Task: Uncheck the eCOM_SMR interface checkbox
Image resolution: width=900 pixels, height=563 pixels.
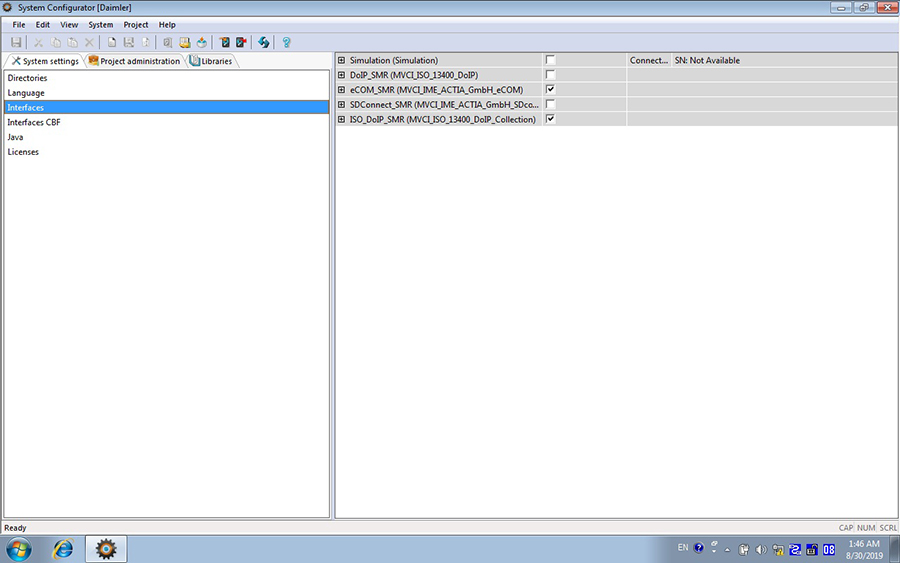Action: [x=550, y=89]
